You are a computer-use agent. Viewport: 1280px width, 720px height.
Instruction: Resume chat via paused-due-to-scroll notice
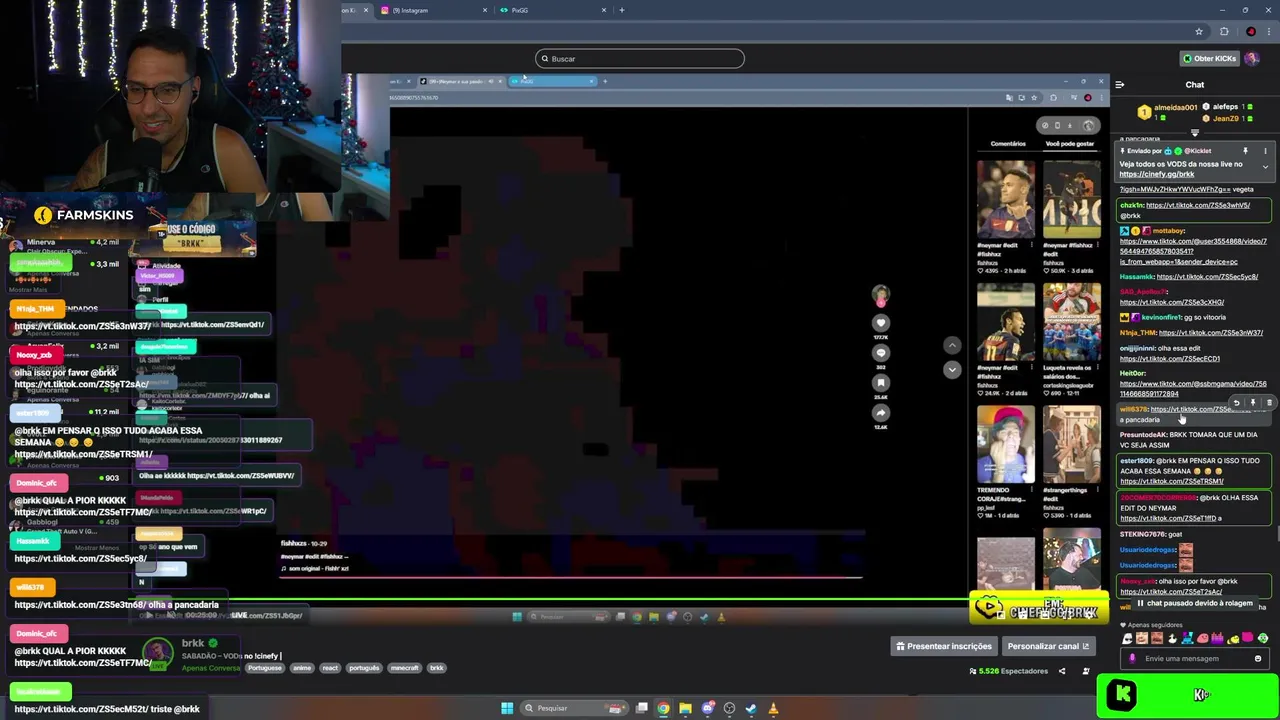1194,604
